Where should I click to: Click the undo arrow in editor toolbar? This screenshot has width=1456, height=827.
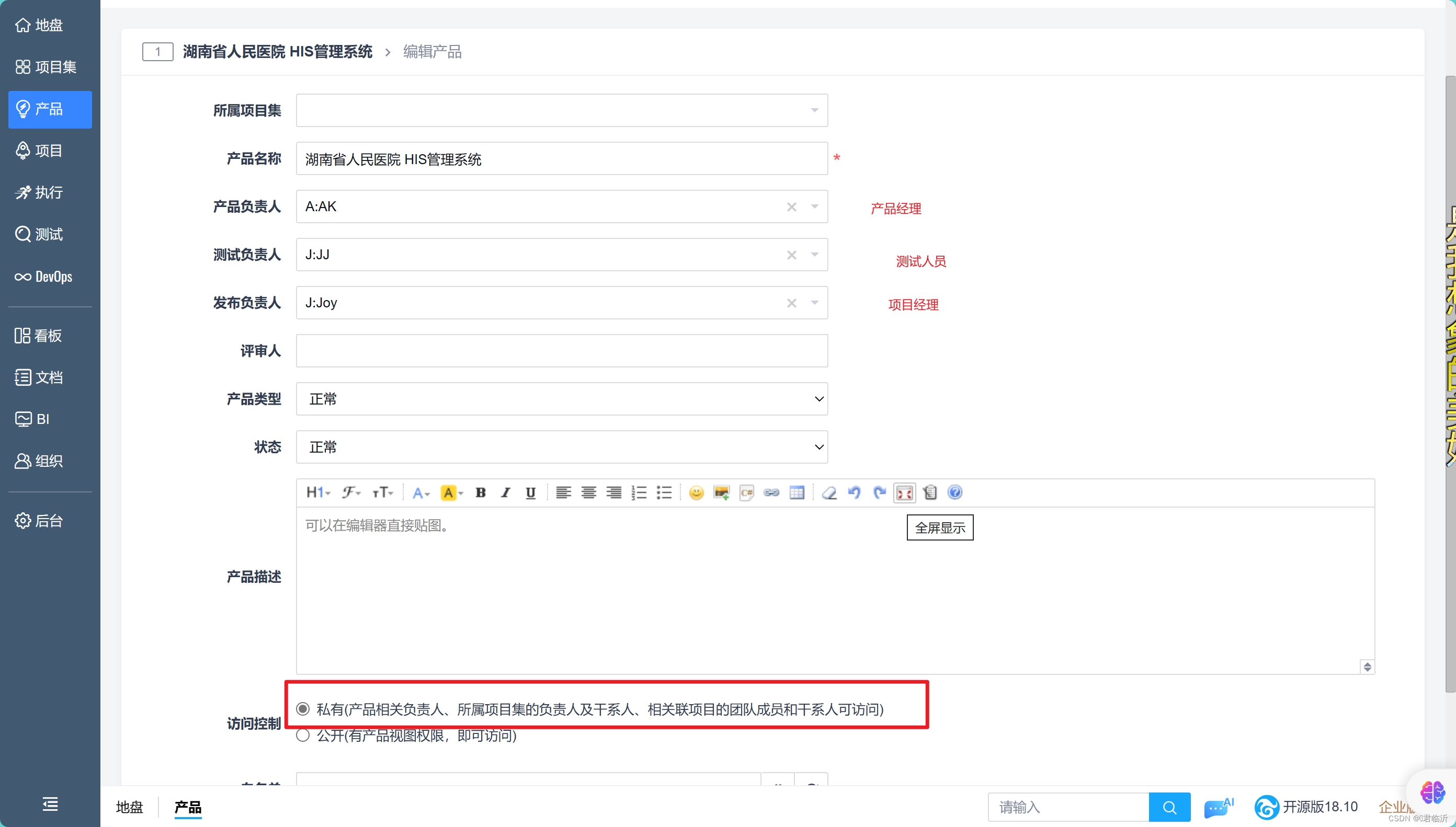coord(854,492)
